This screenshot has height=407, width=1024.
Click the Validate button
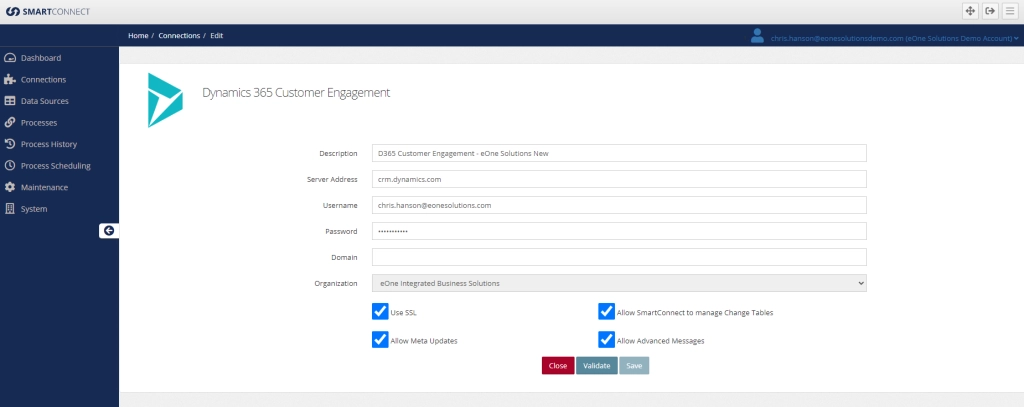coord(596,366)
